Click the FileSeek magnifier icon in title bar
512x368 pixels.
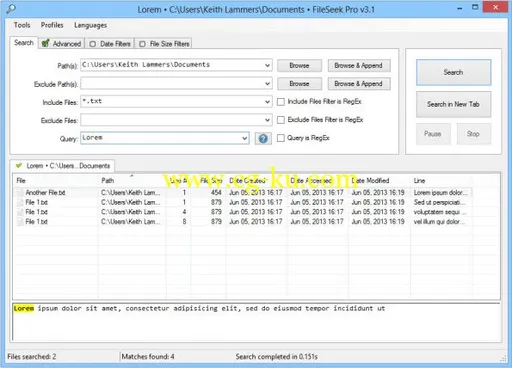coord(11,9)
